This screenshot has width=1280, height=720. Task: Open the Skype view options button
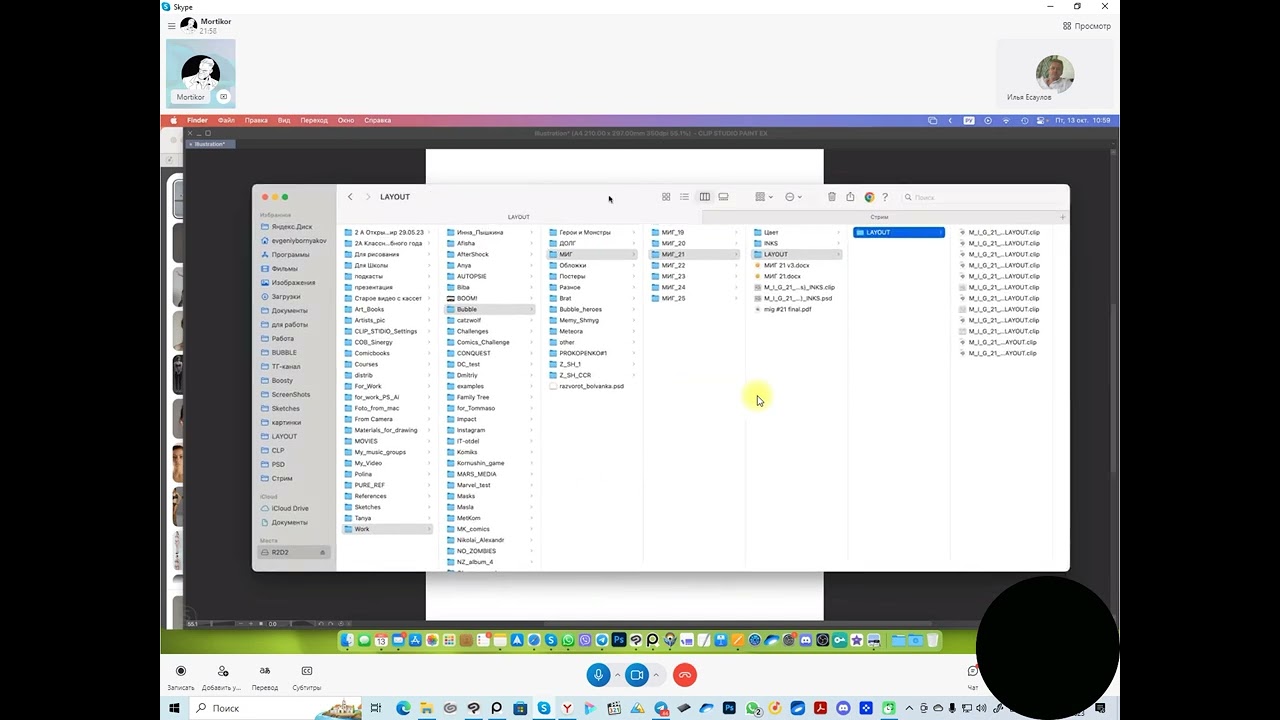coord(1087,26)
